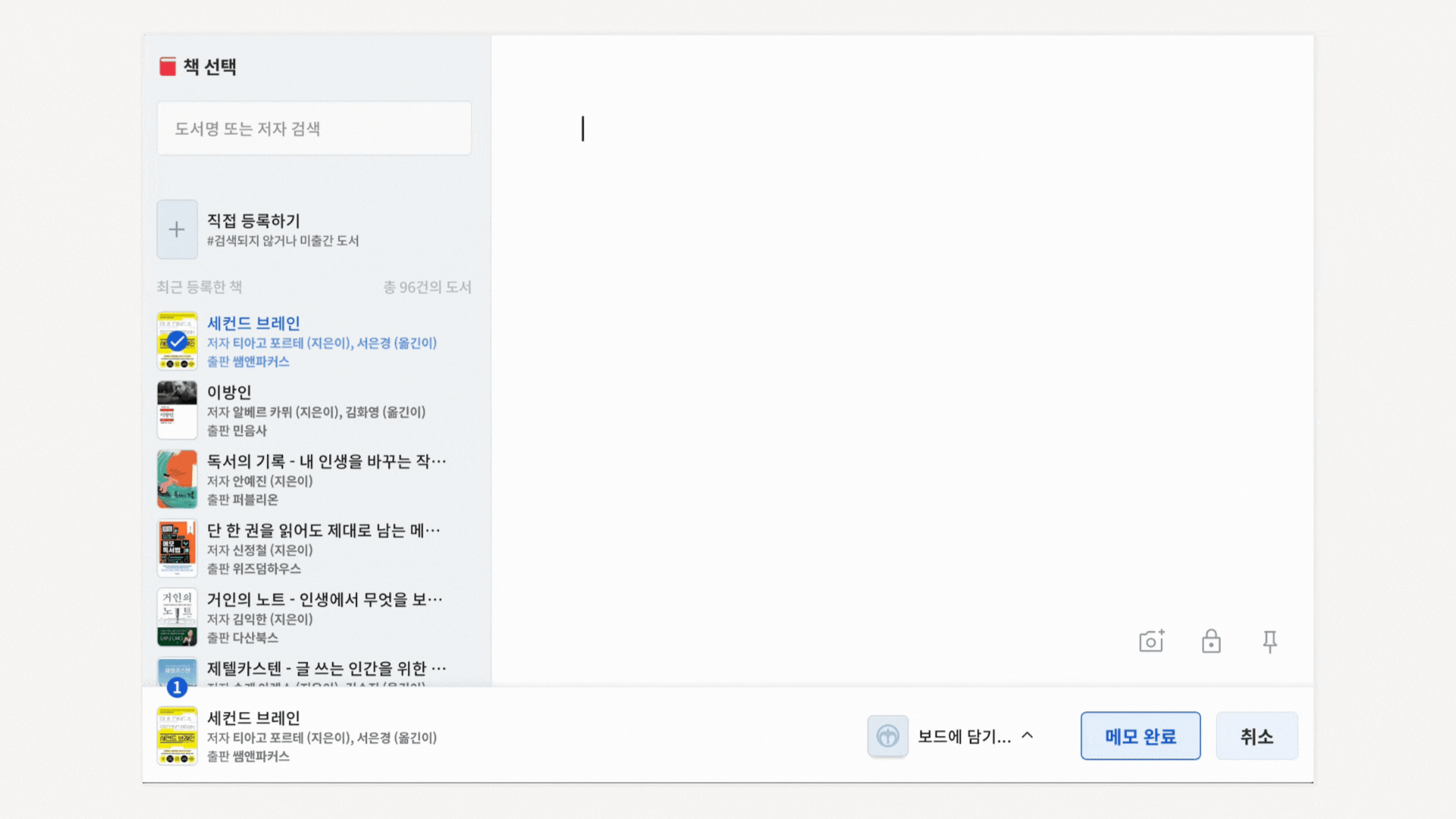Viewport: 1456px width, 819px height.
Task: Choose the 거인의 노트 book title
Action: pyautogui.click(x=324, y=600)
